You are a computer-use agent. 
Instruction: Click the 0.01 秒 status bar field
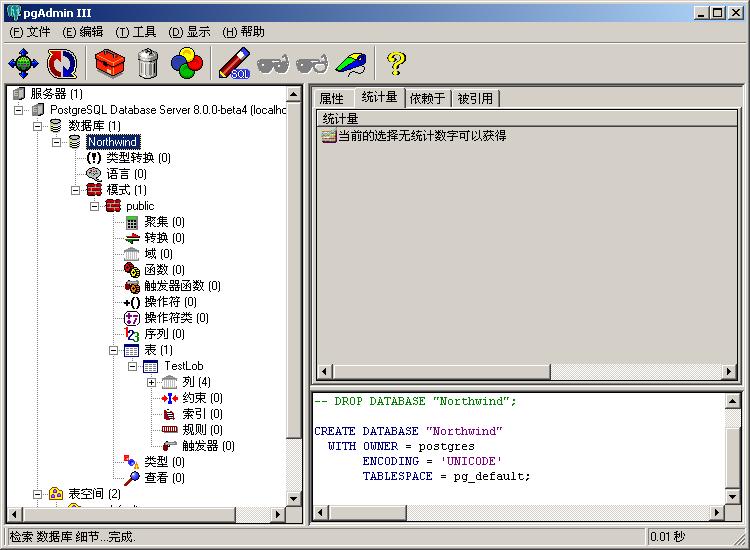pos(694,537)
